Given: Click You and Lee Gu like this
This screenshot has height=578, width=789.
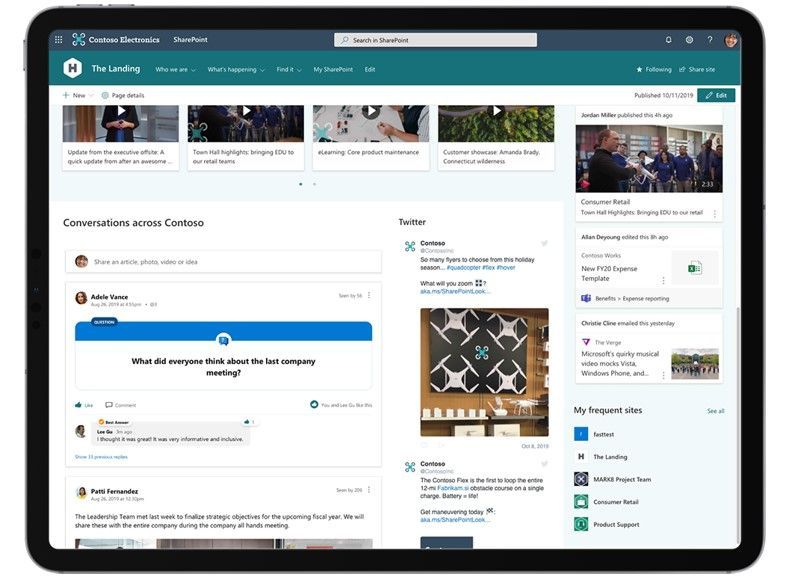Looking at the screenshot, I should [347, 405].
